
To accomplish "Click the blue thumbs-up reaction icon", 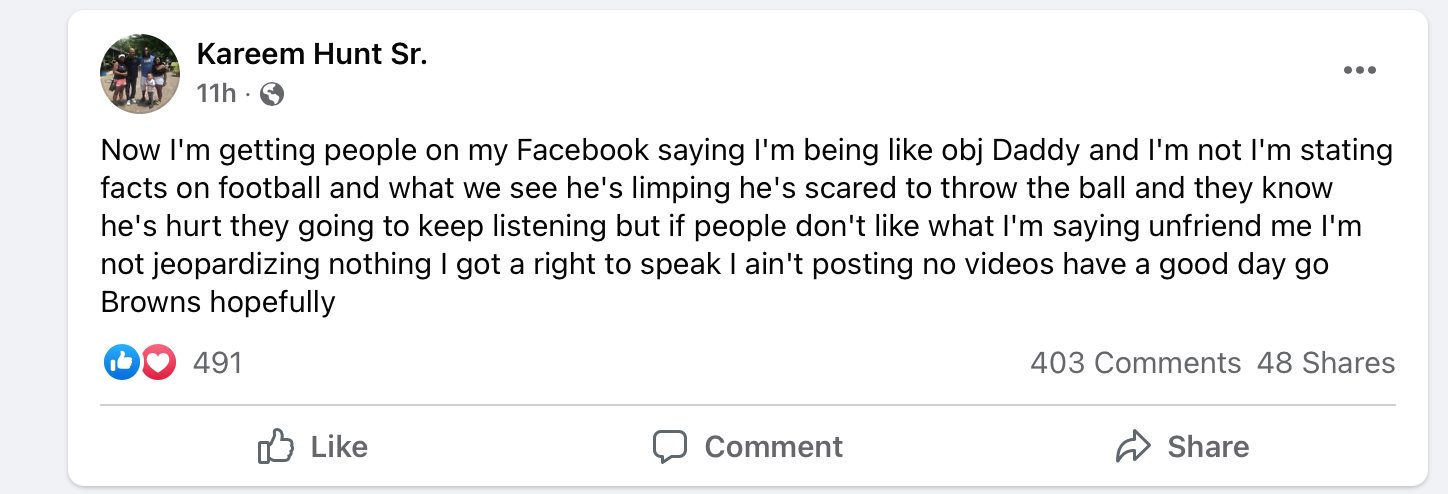I will 122,362.
